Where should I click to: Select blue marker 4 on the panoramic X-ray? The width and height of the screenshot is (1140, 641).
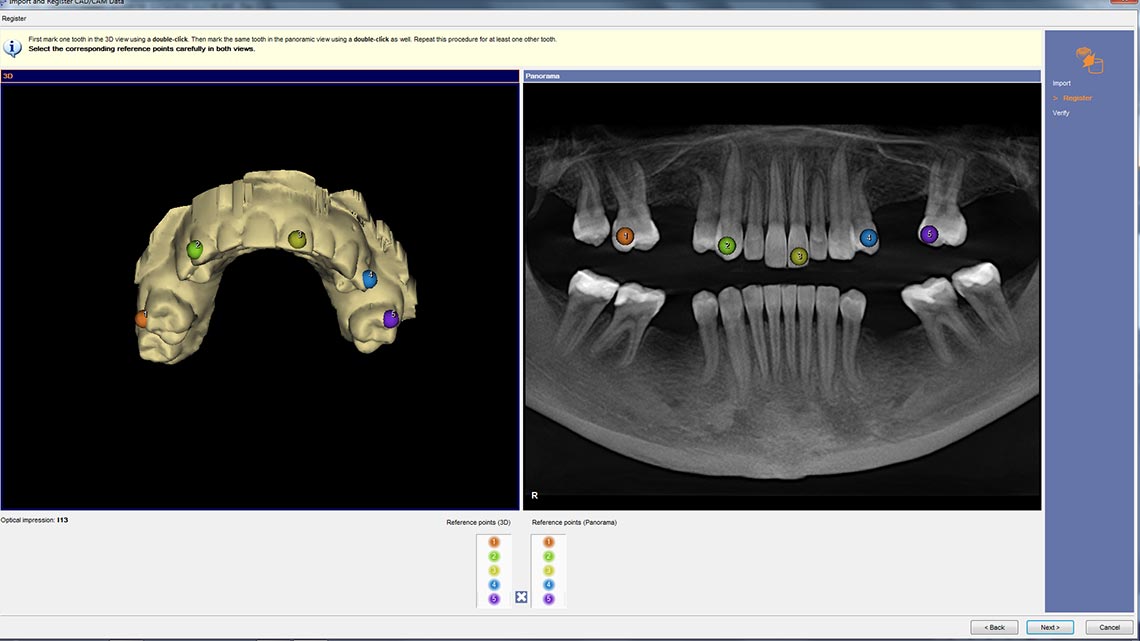[868, 238]
